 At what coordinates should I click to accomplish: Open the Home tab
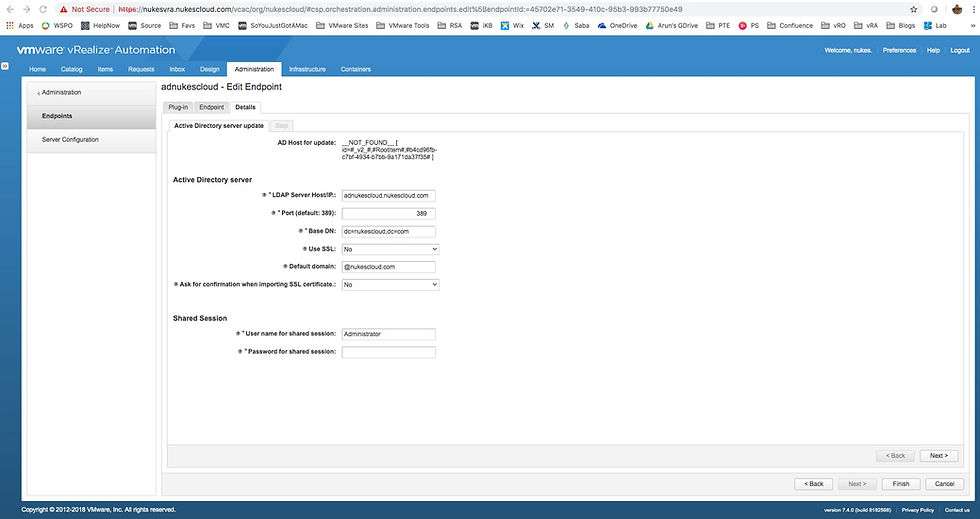[x=38, y=69]
